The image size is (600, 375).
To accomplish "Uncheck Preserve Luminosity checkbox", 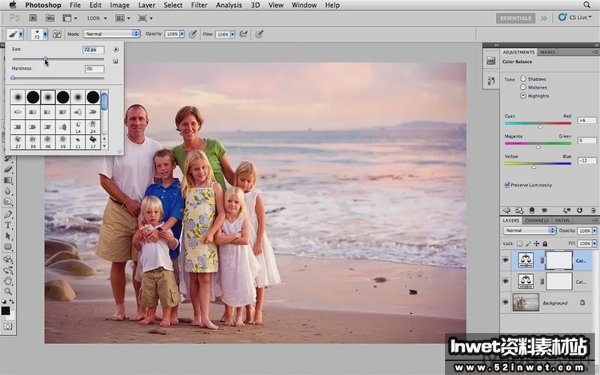I will pos(507,185).
